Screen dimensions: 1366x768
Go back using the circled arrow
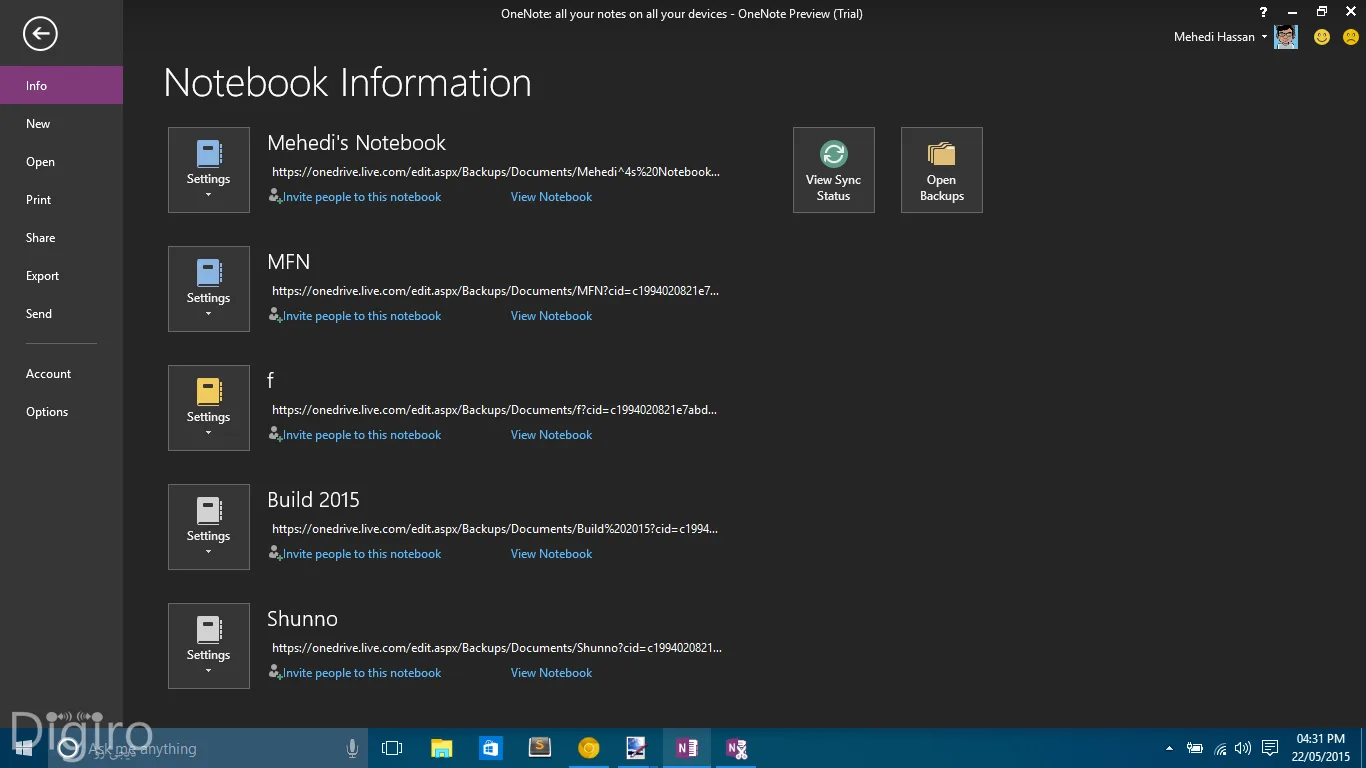point(41,34)
